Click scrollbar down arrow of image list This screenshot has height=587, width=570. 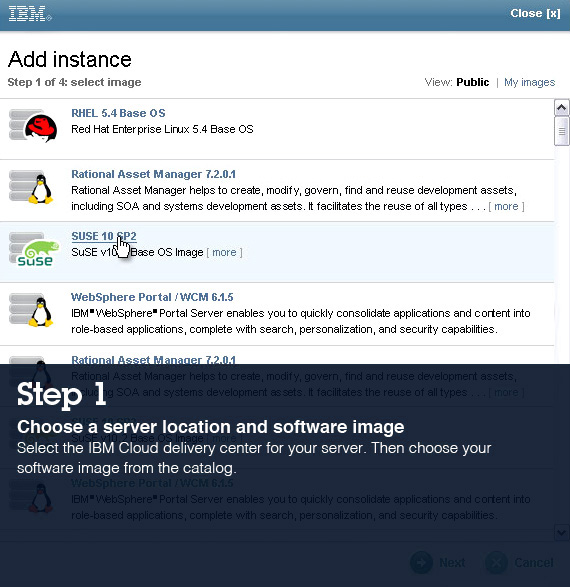click(x=561, y=532)
